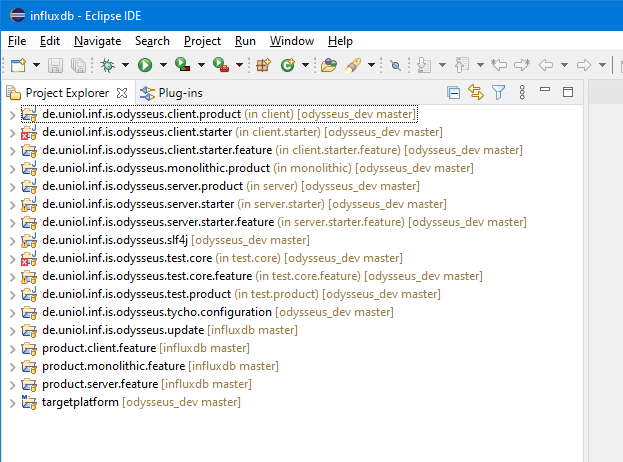This screenshot has height=462, width=623.
Task: Close the Project Explorer tab
Action: tap(122, 93)
